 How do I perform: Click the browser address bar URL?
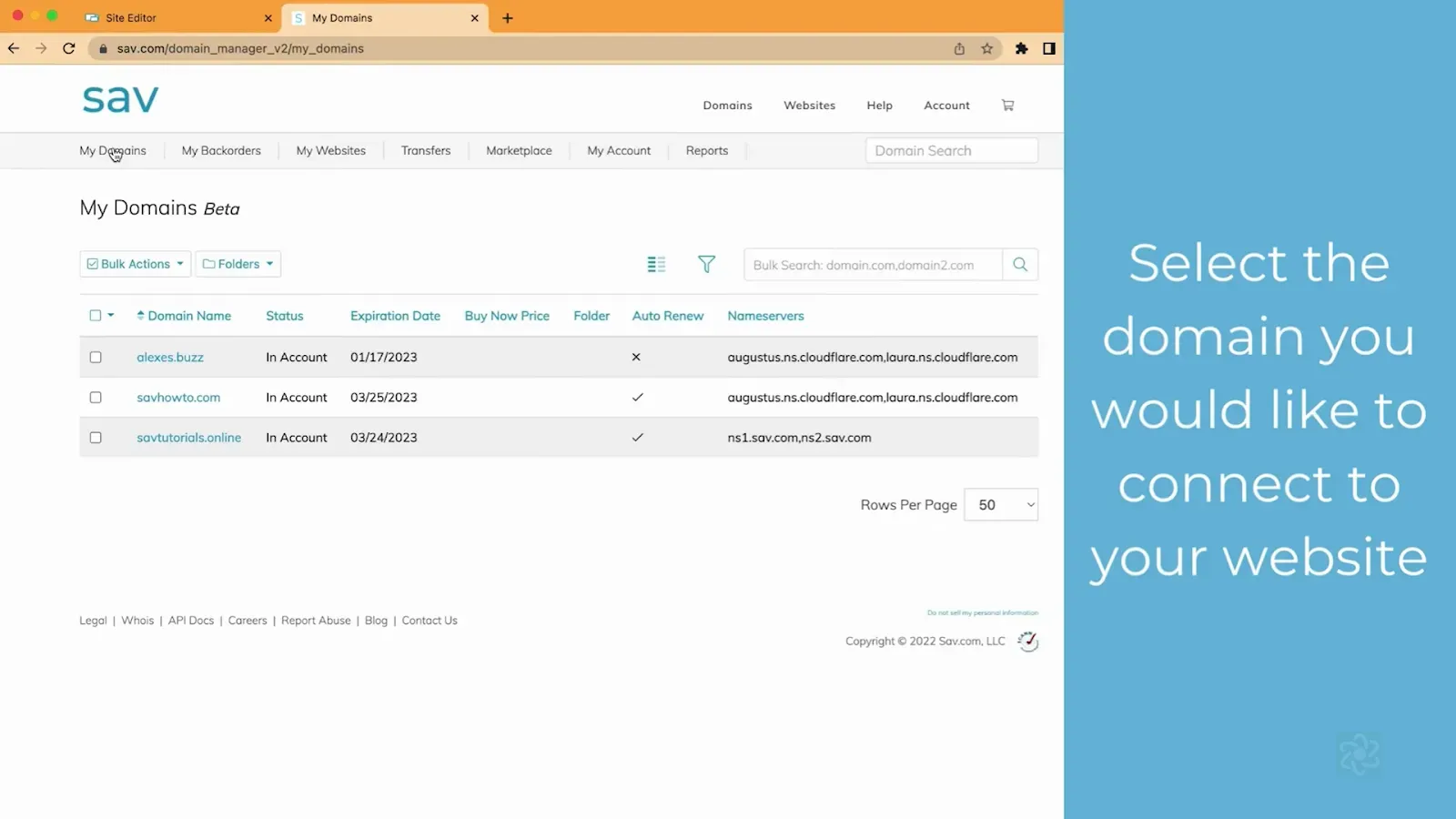click(x=240, y=49)
